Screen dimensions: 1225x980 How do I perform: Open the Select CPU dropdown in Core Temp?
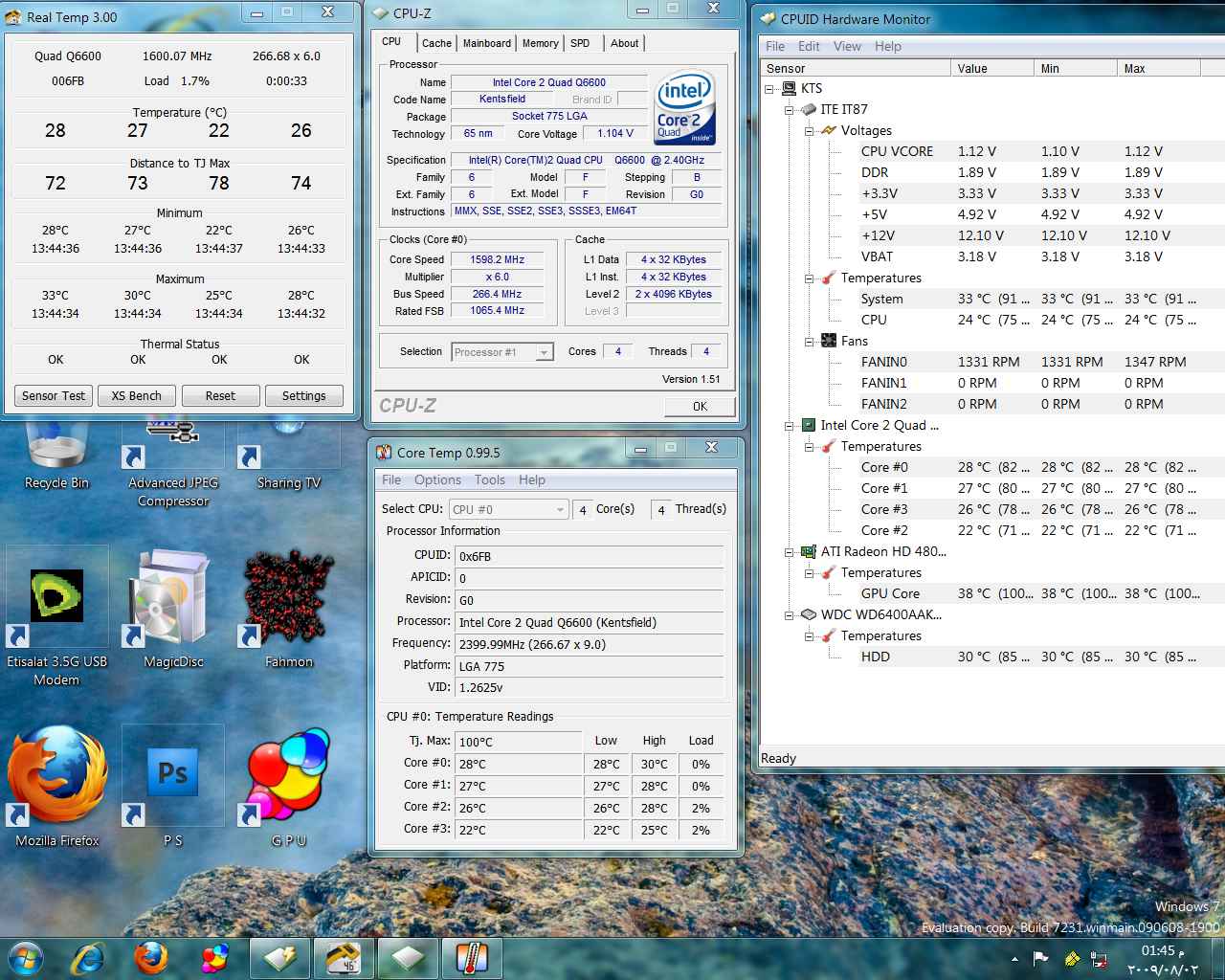[x=509, y=510]
